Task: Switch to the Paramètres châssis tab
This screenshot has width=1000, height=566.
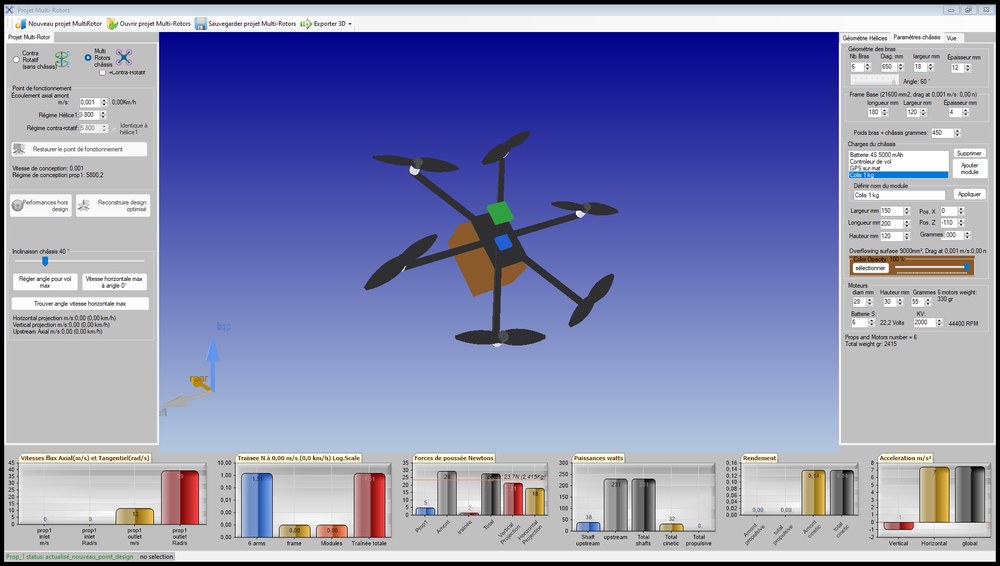Action: pyautogui.click(x=916, y=38)
